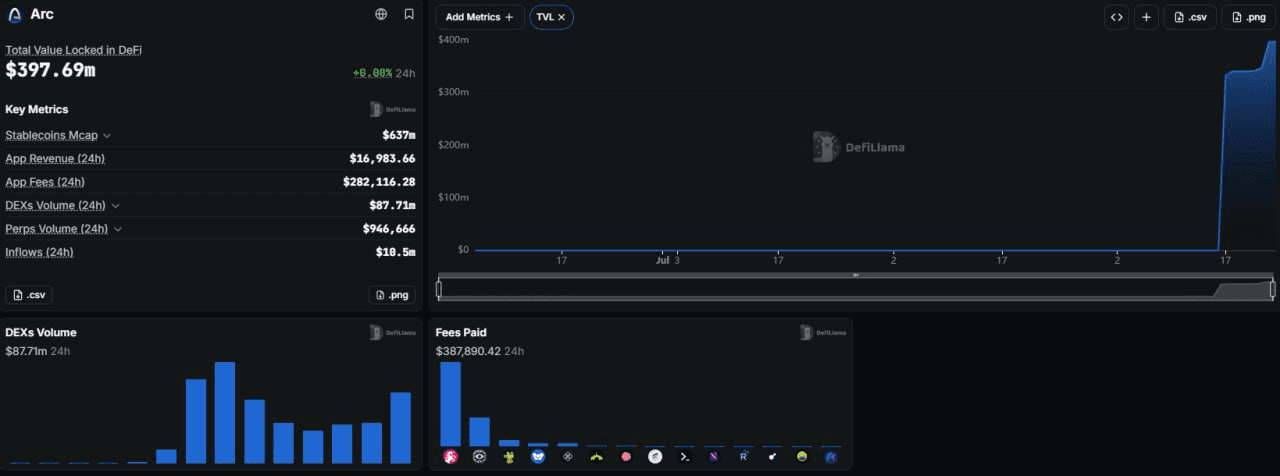Viewport: 1280px width, 476px height.
Task: Expand the Stablecoins Mcap row
Action: pyautogui.click(x=107, y=135)
